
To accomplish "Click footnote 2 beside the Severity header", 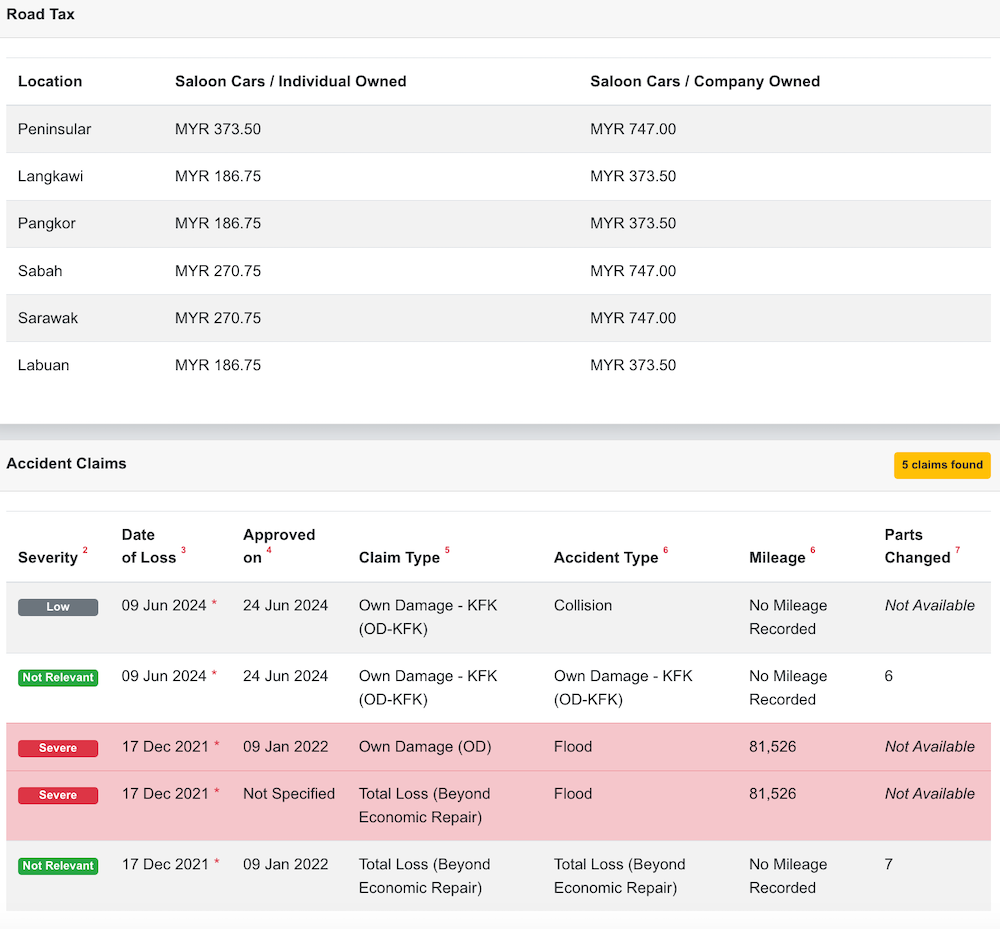I will pyautogui.click(x=85, y=551).
